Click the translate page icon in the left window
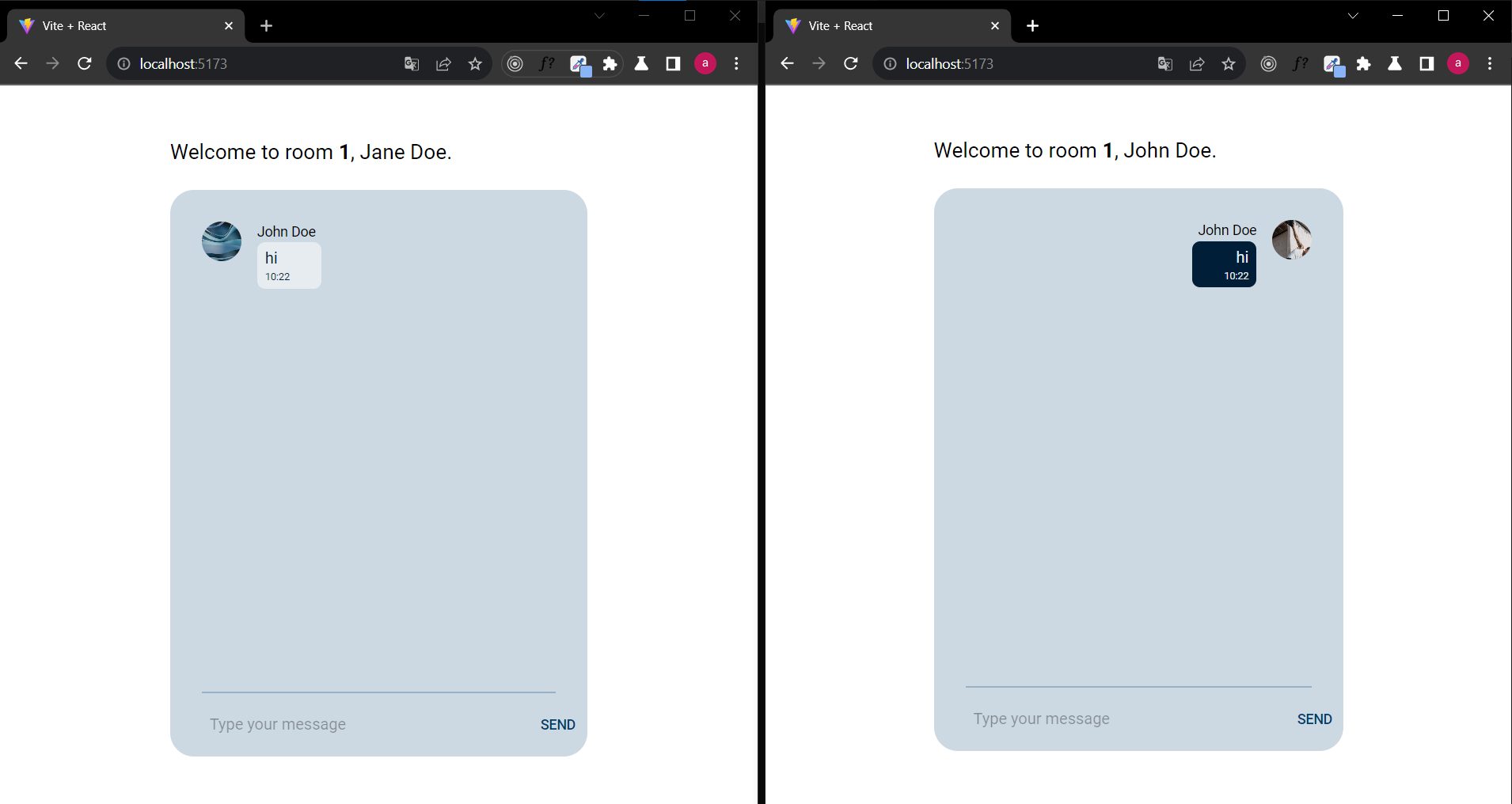 pos(412,64)
